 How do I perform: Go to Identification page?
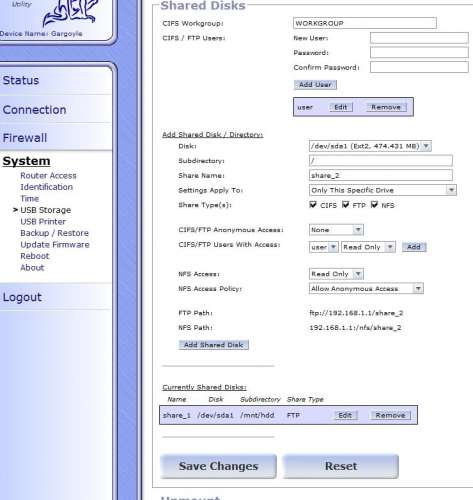46,187
